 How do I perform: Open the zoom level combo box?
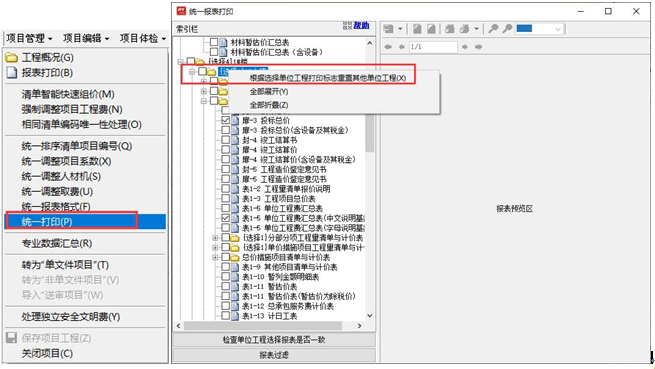tap(539, 29)
